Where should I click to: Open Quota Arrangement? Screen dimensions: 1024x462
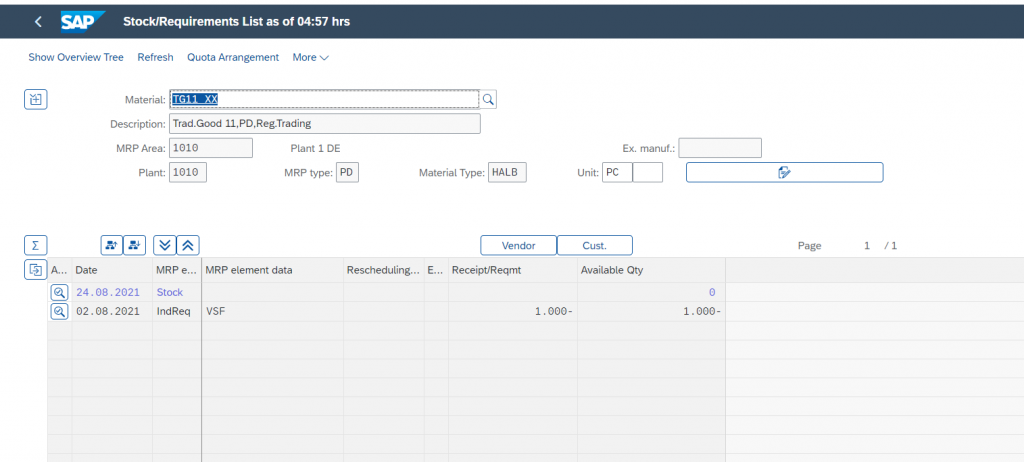tap(233, 58)
